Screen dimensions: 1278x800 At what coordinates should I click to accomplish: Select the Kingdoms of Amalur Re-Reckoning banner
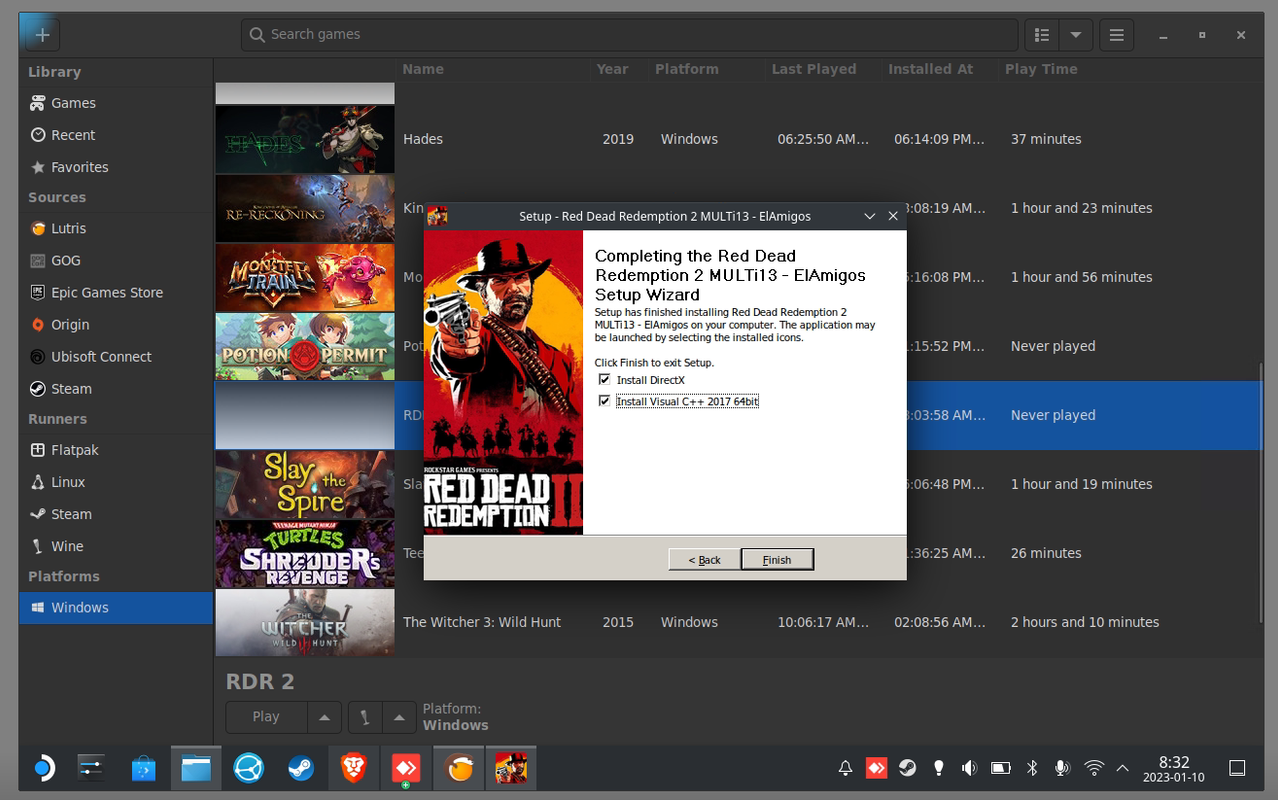coord(305,208)
